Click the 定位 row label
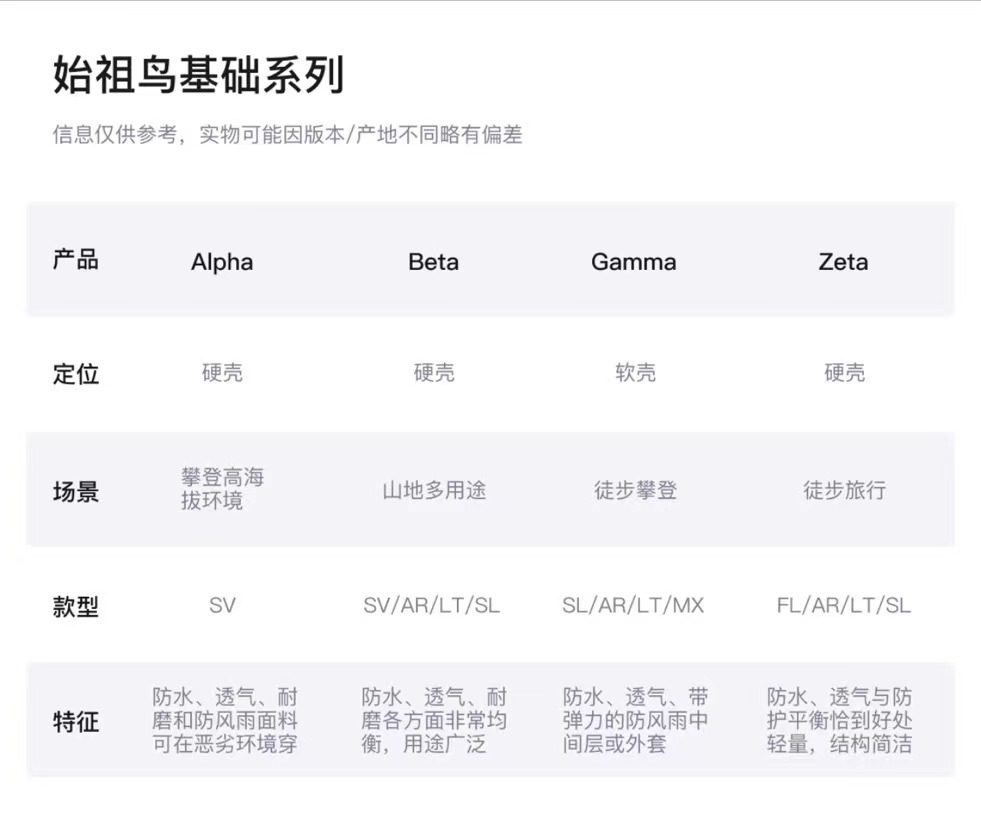981x828 pixels. tap(76, 374)
